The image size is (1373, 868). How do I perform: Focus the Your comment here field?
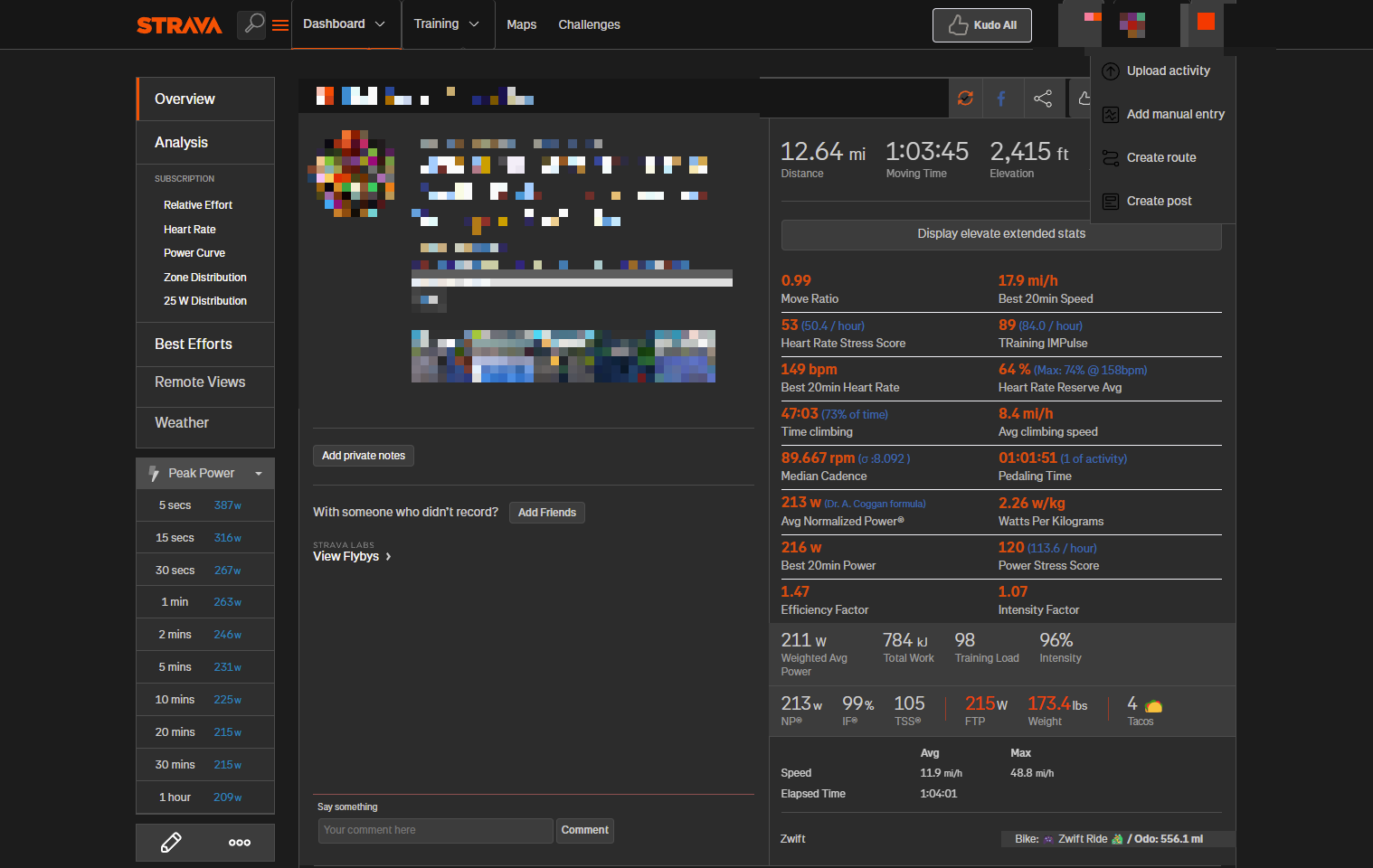click(x=436, y=830)
